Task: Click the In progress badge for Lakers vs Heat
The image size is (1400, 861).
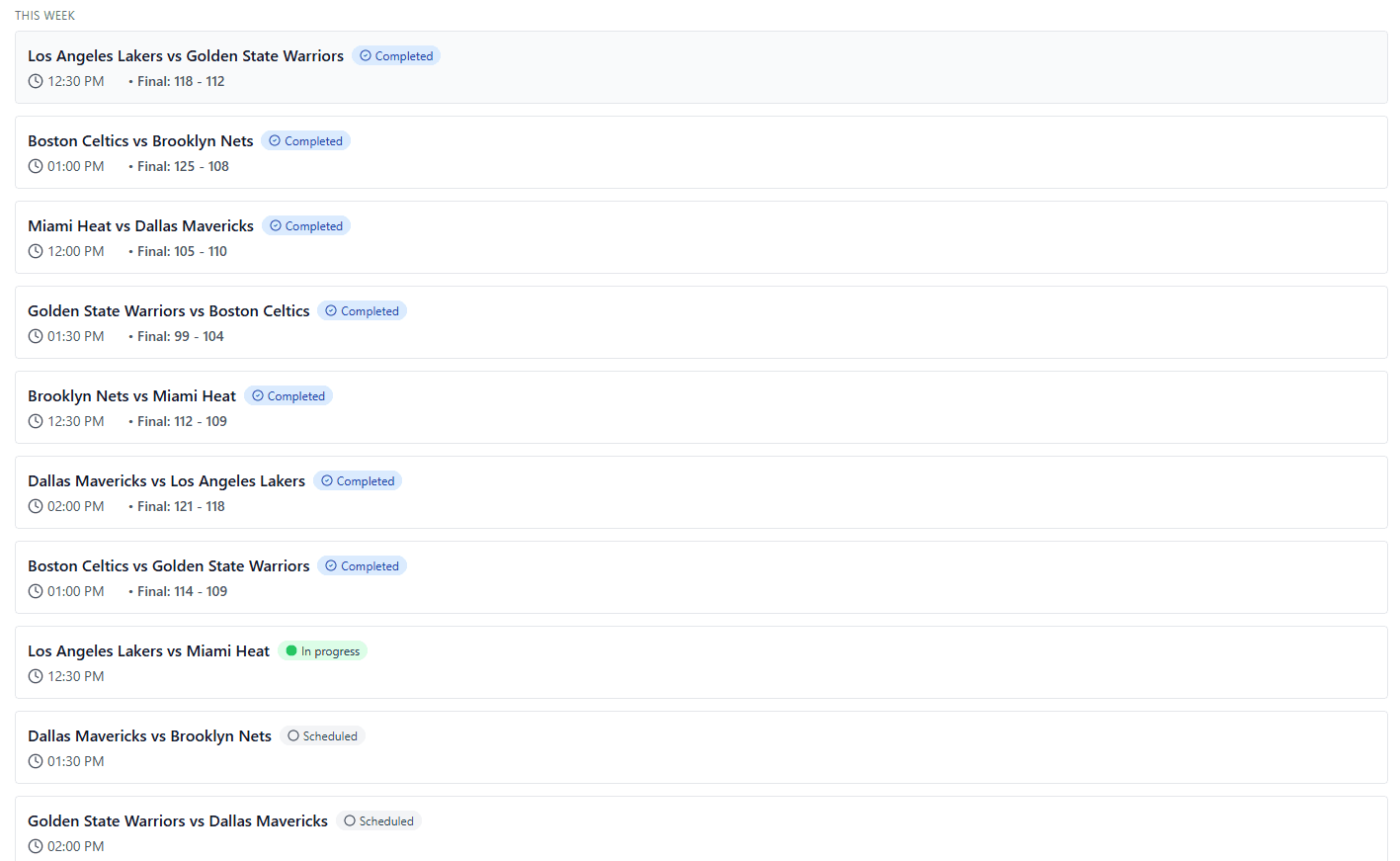Action: pyautogui.click(x=323, y=650)
